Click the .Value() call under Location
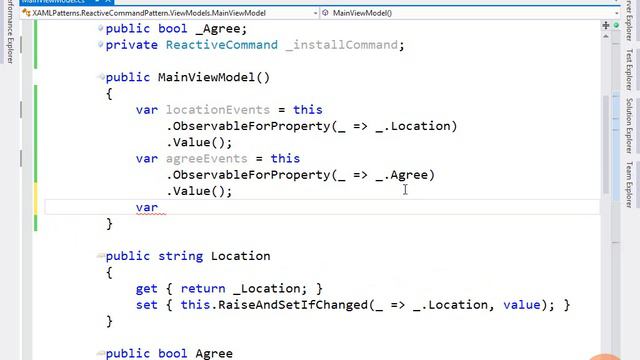Image resolution: width=640 pixels, height=360 pixels. pyautogui.click(x=199, y=142)
